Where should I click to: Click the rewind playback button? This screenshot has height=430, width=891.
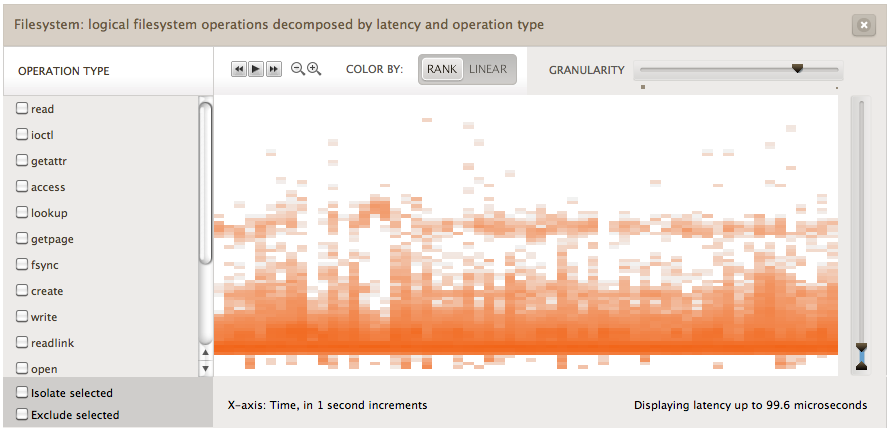(x=238, y=69)
